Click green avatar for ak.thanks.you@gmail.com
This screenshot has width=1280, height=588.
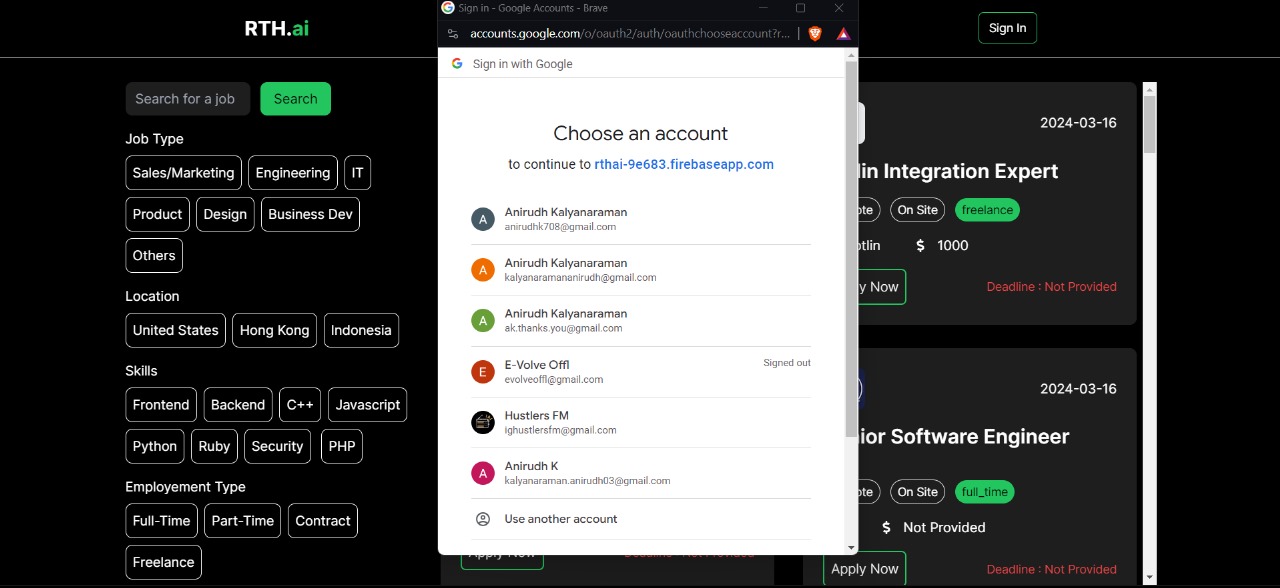tap(483, 321)
